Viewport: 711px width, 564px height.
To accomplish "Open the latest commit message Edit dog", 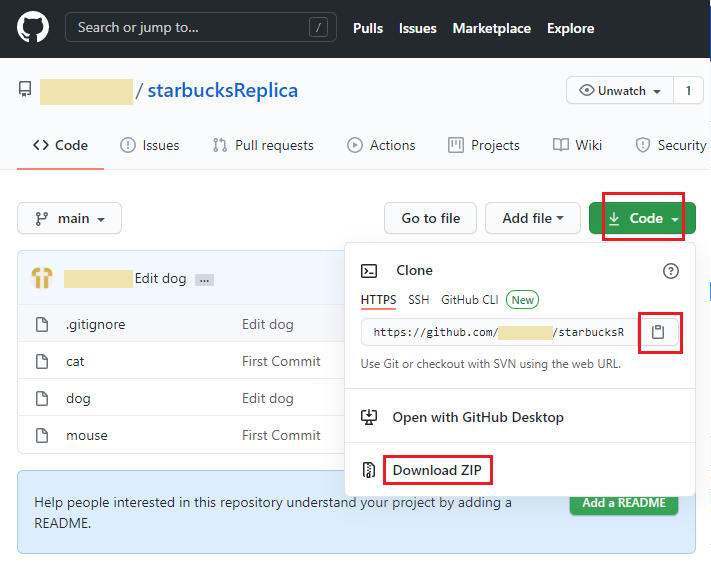I will [161, 278].
